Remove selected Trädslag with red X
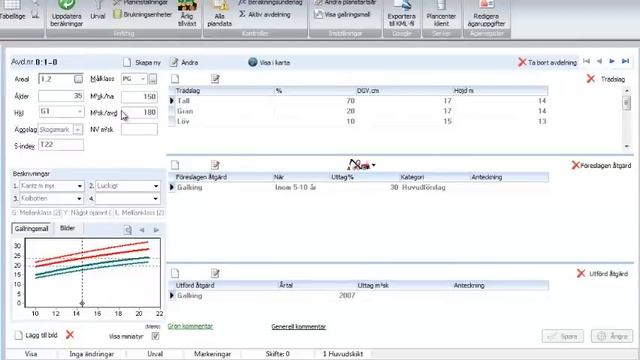The height and width of the screenshot is (360, 640). pos(591,79)
